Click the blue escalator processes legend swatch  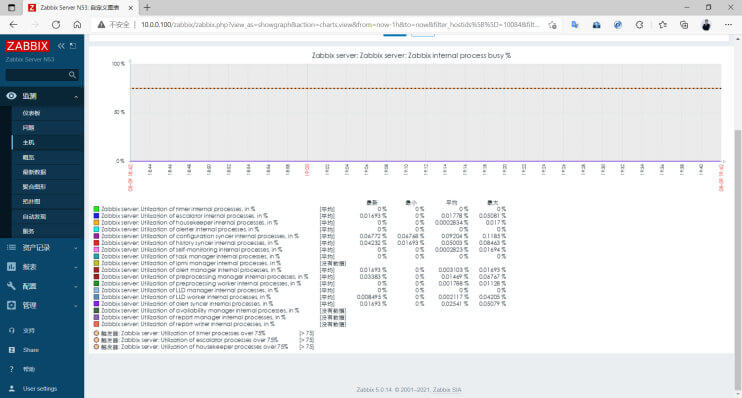(96, 215)
